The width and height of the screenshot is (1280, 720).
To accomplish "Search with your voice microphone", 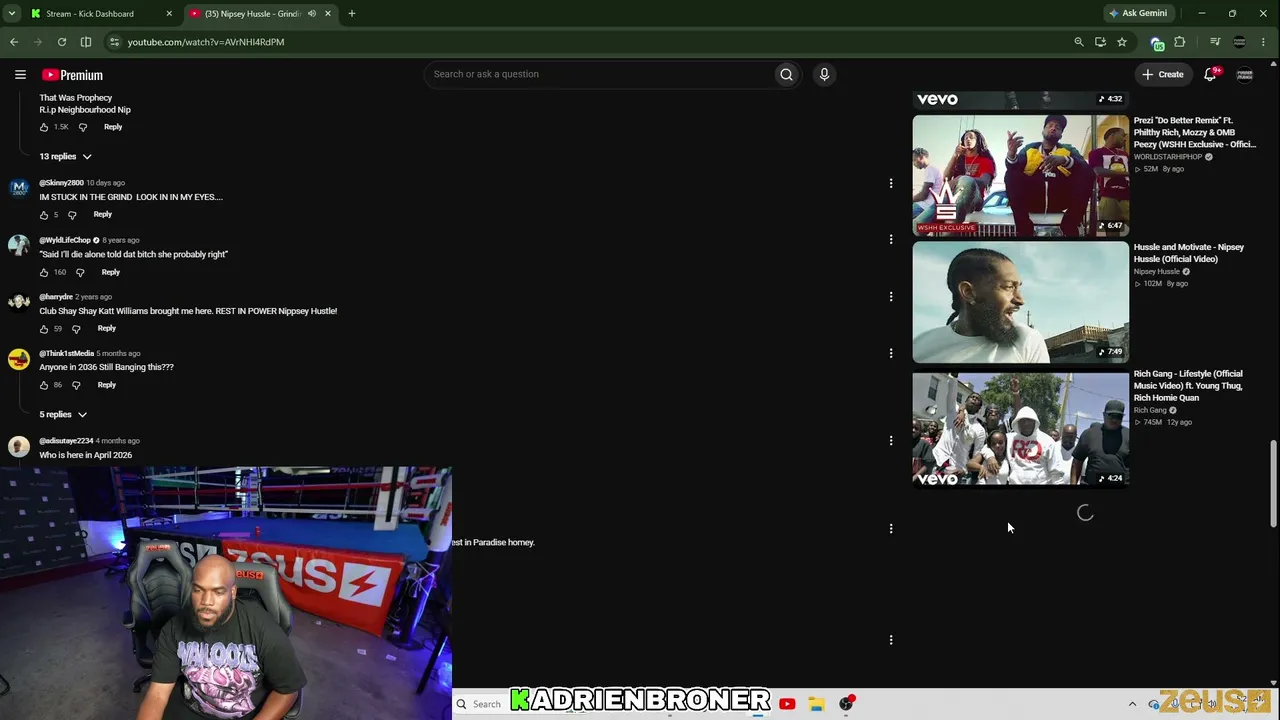I will [x=824, y=74].
